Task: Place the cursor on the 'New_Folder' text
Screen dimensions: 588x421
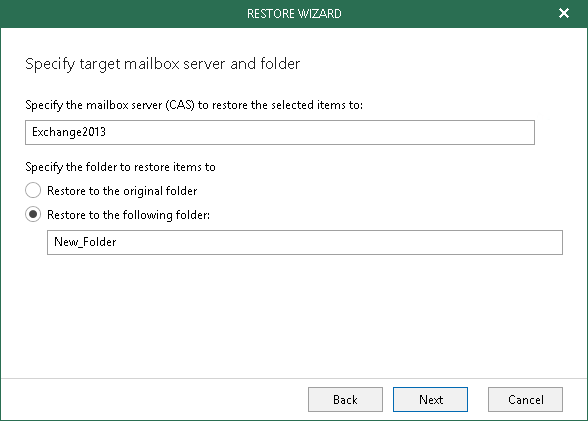Action: (85, 242)
